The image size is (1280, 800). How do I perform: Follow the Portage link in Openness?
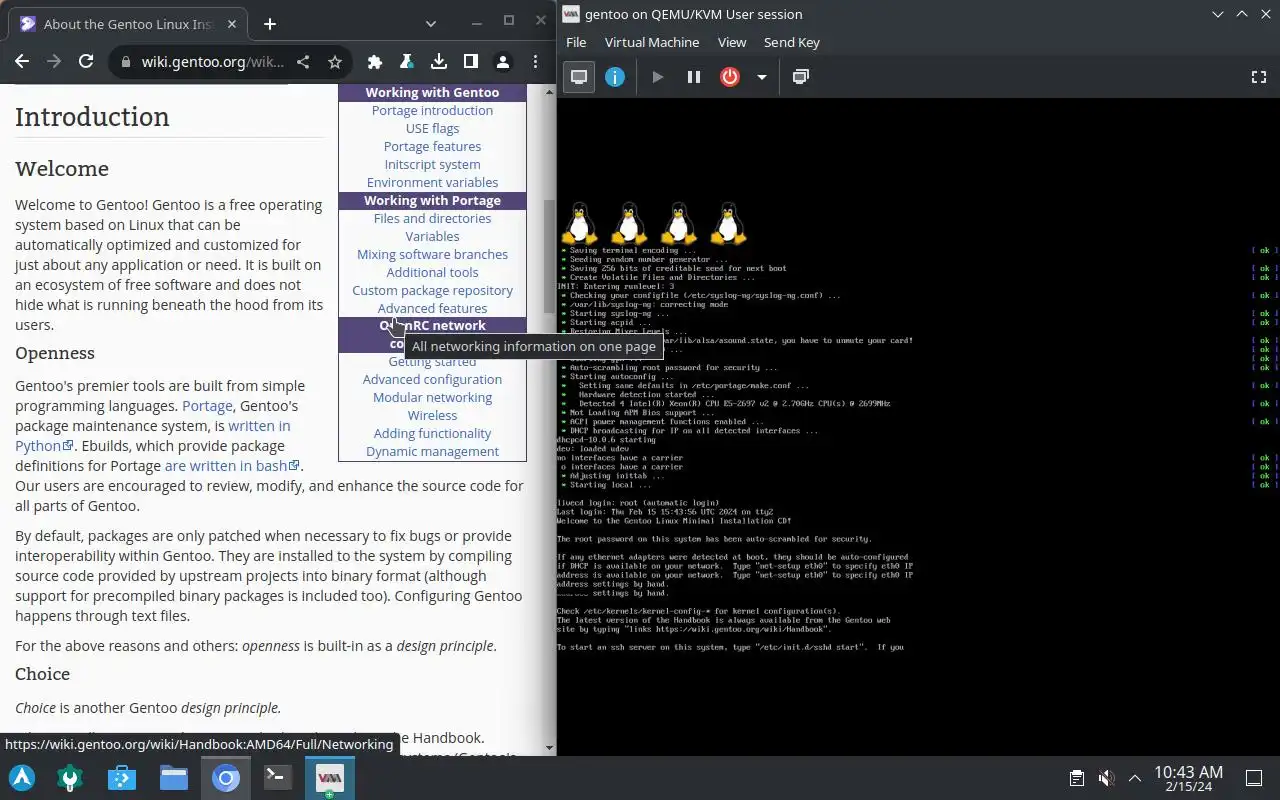[x=207, y=406]
